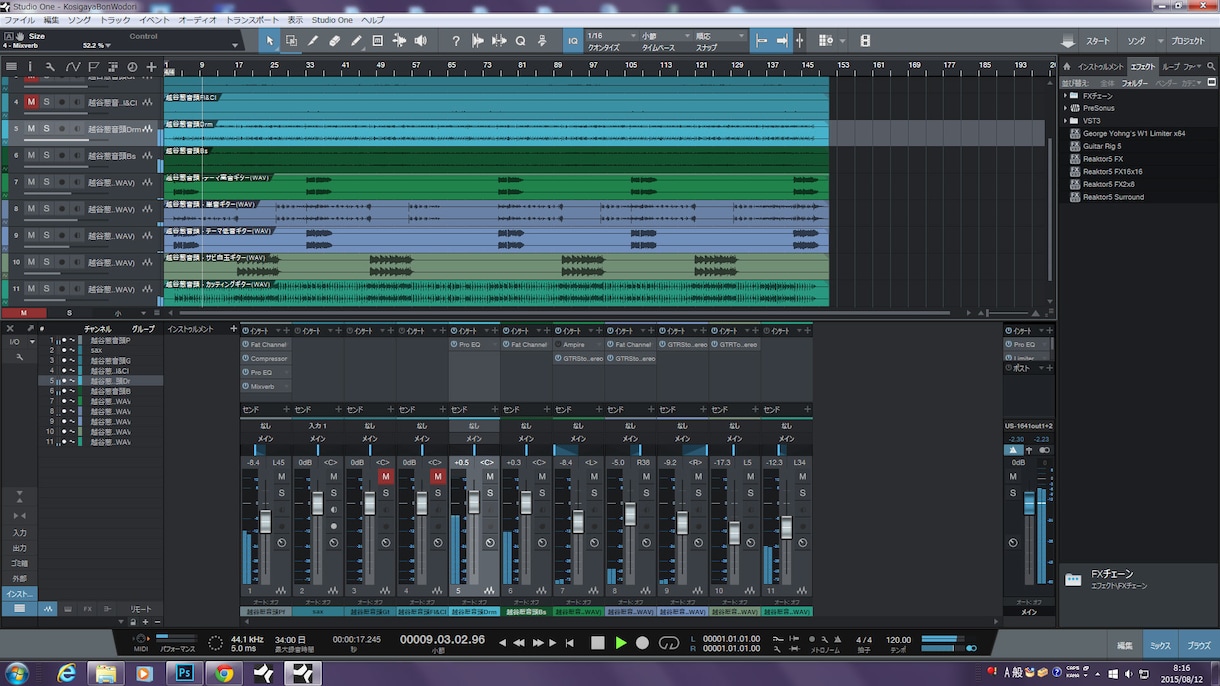Solo track 7 in the arrangement
This screenshot has width=1220, height=686.
[x=46, y=182]
